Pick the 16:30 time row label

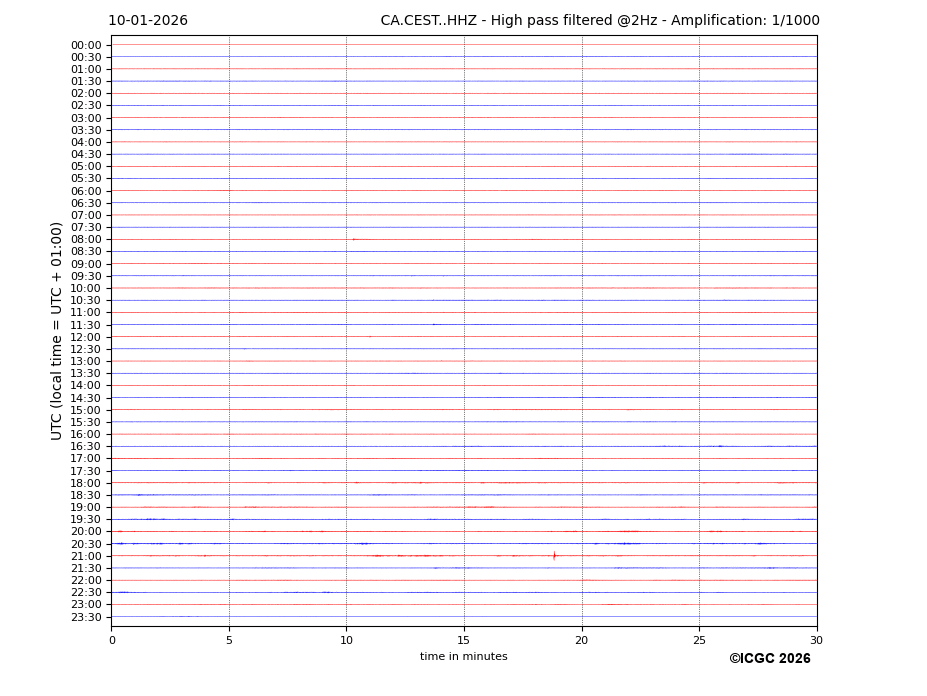[x=86, y=446]
